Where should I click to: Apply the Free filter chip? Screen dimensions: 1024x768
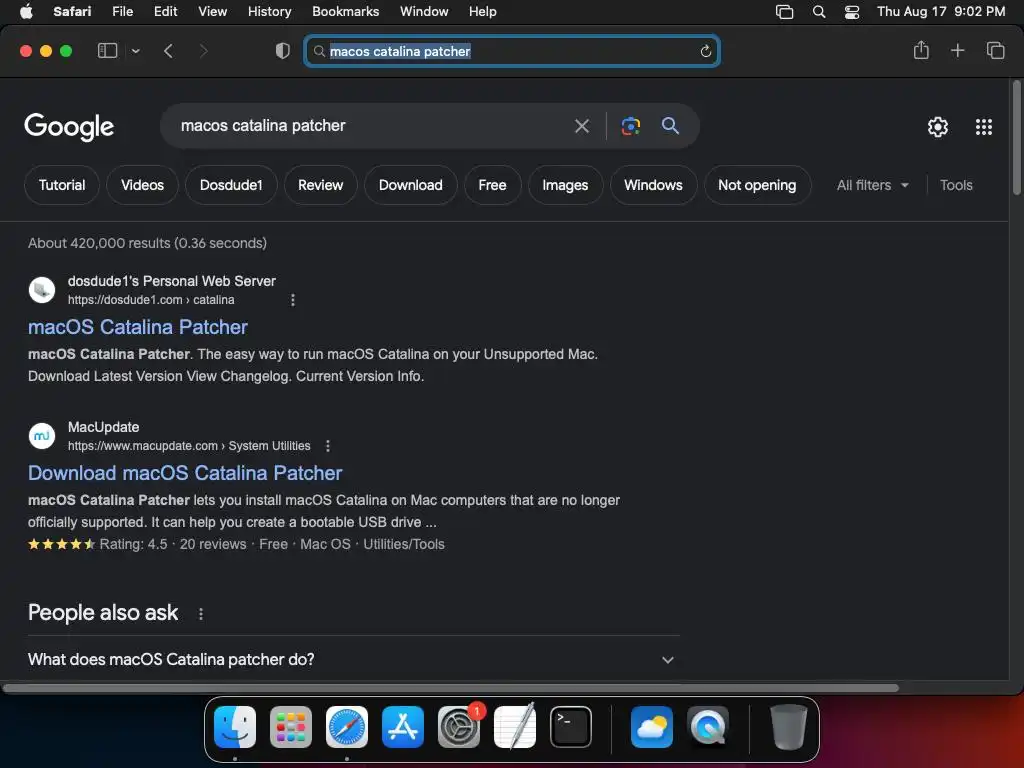(492, 185)
